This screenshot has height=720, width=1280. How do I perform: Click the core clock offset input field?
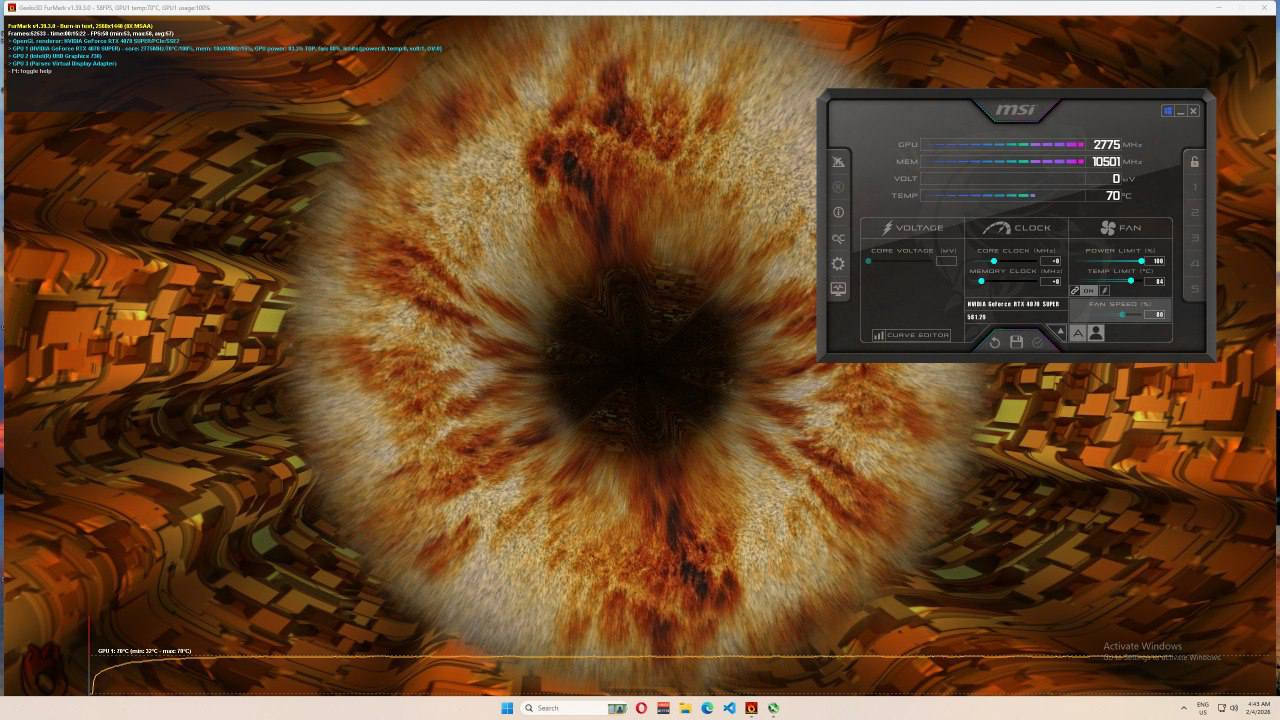tap(1049, 261)
